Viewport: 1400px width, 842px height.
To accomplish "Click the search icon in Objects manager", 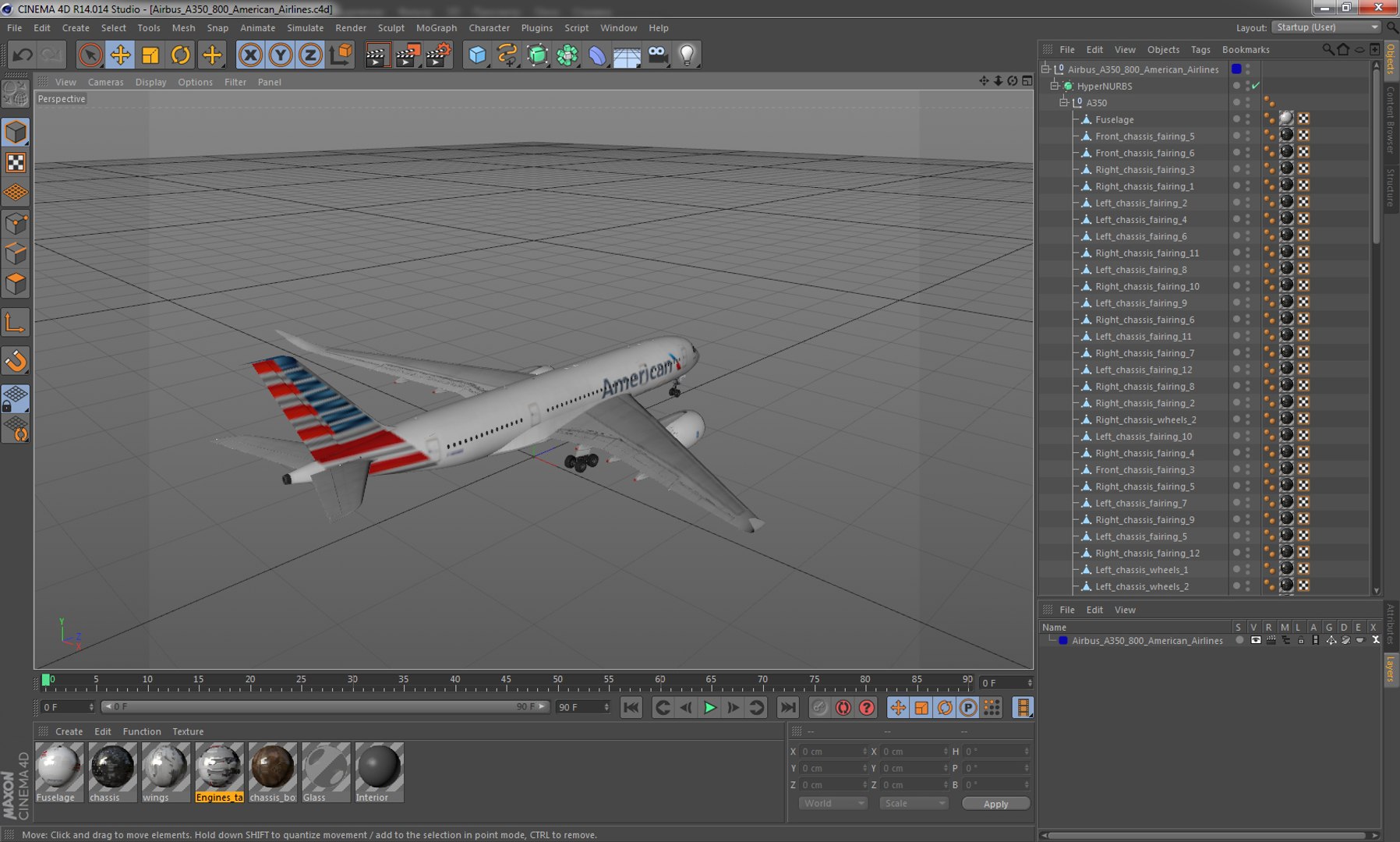I will 1328,49.
